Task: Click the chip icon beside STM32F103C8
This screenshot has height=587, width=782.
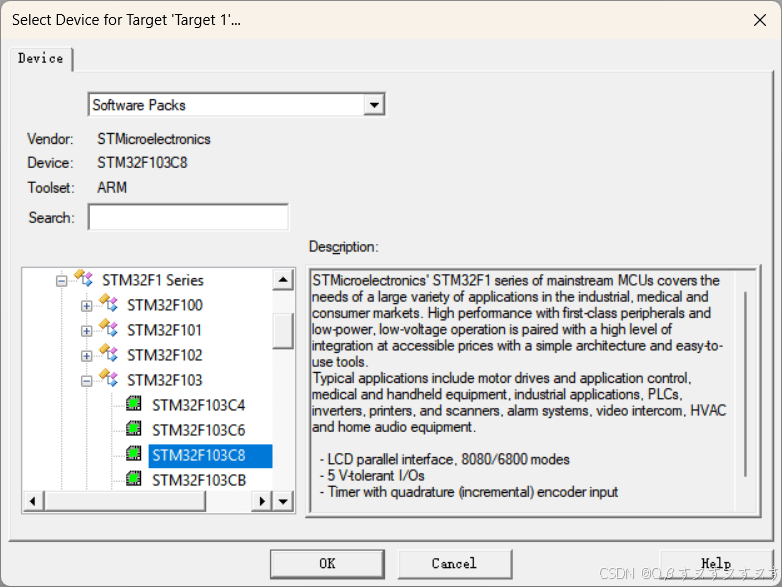Action: click(134, 453)
